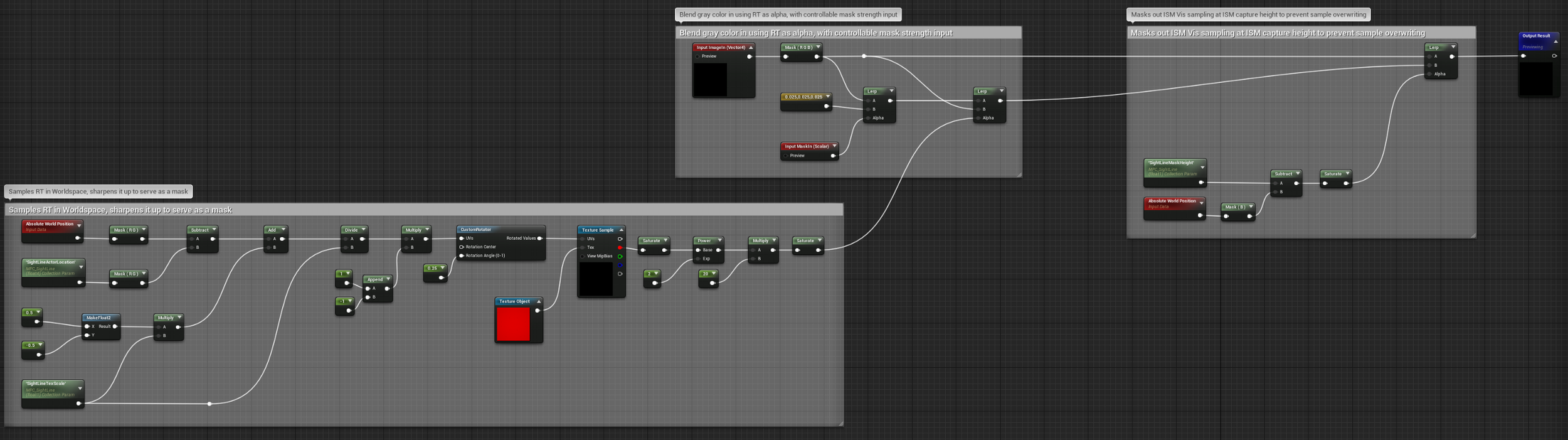Click the Append node's A input pin
The image size is (1568, 440).
368,289
